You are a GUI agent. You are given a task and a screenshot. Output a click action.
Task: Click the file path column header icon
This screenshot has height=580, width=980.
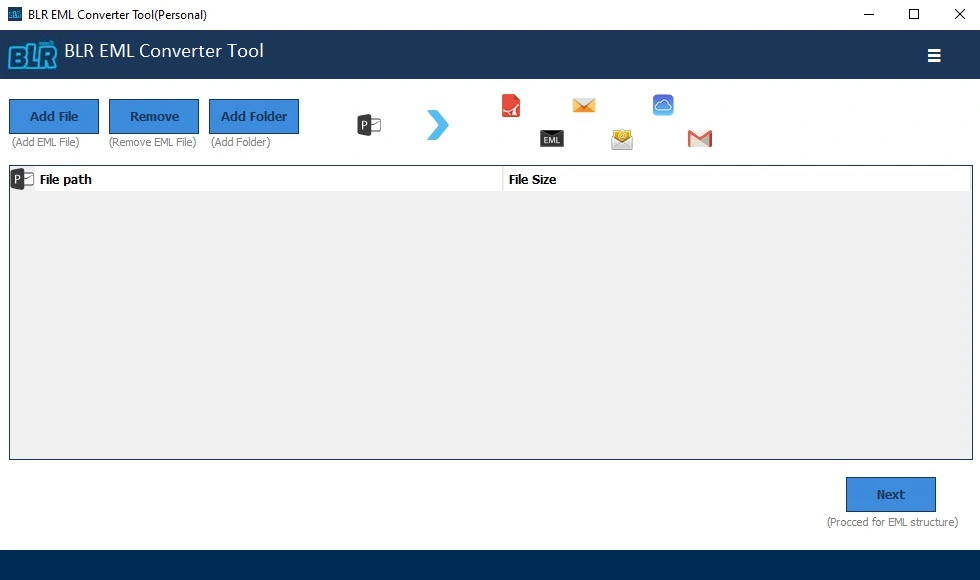pos(20,178)
